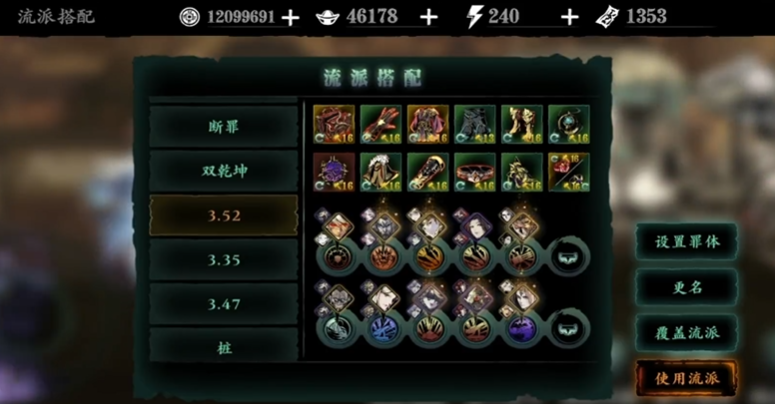775x404 pixels.
Task: Rename build with 更名 button
Action: [687, 287]
